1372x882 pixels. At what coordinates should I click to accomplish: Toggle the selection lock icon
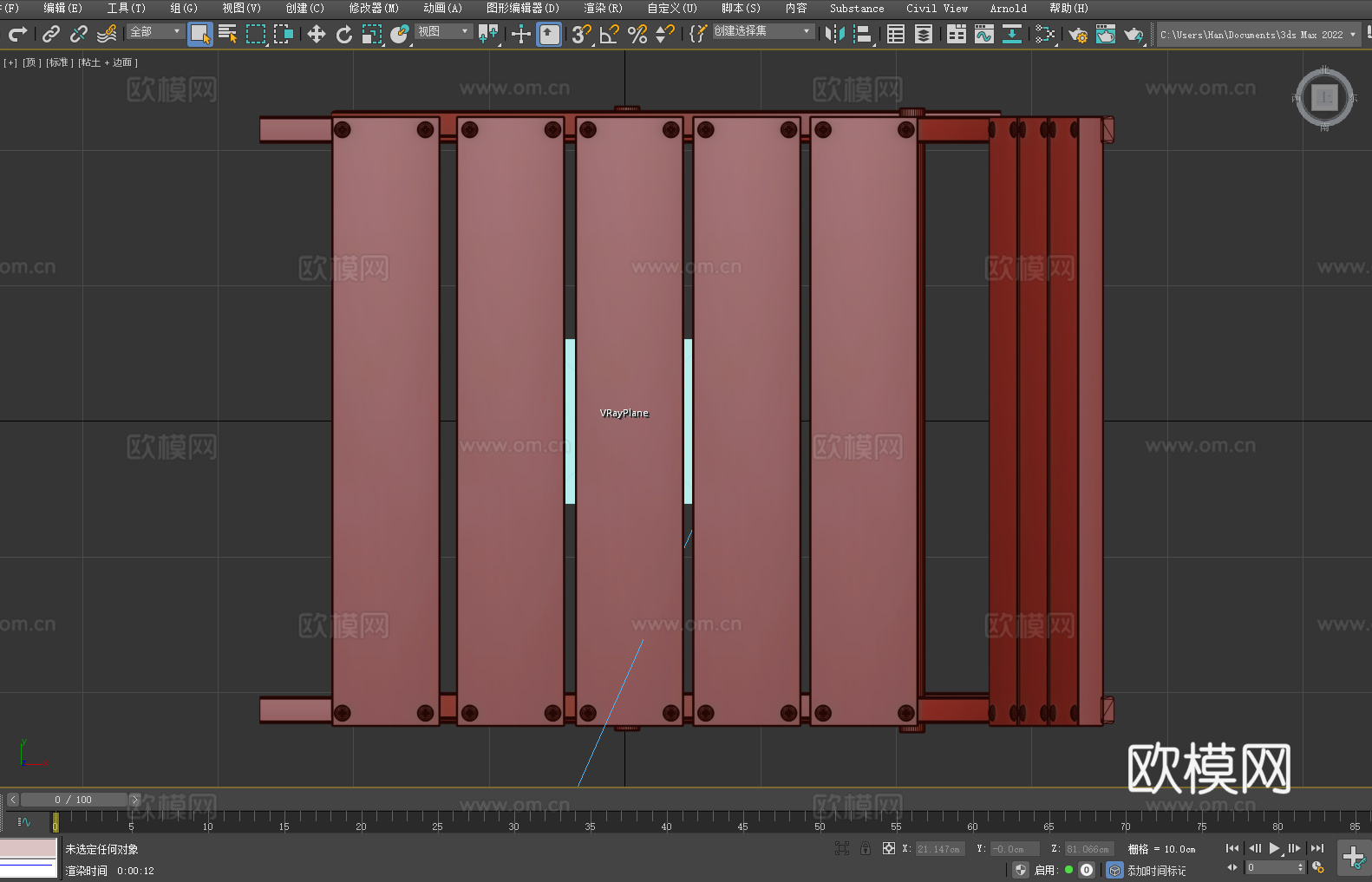tap(866, 848)
